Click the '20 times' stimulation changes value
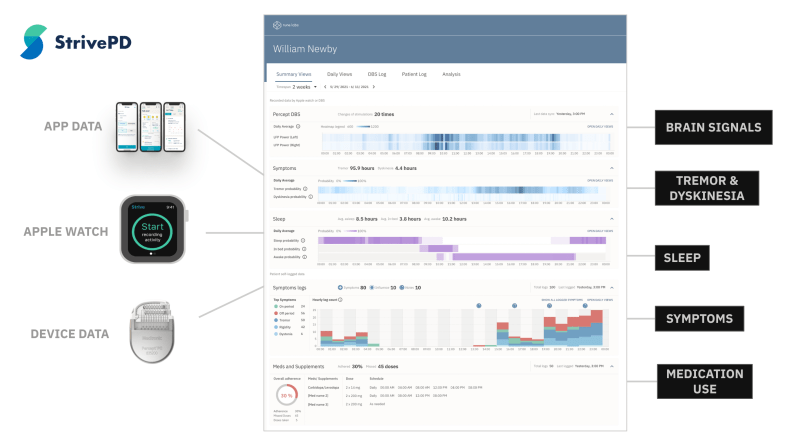This screenshot has width=800, height=448. click(x=384, y=114)
